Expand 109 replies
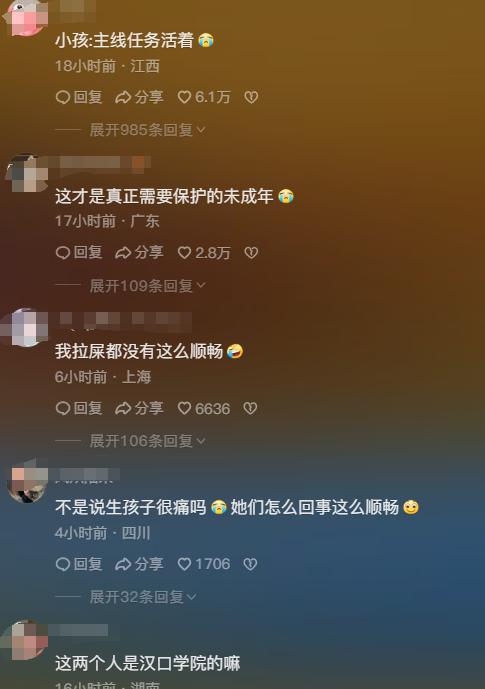485x689 pixels. [x=147, y=286]
